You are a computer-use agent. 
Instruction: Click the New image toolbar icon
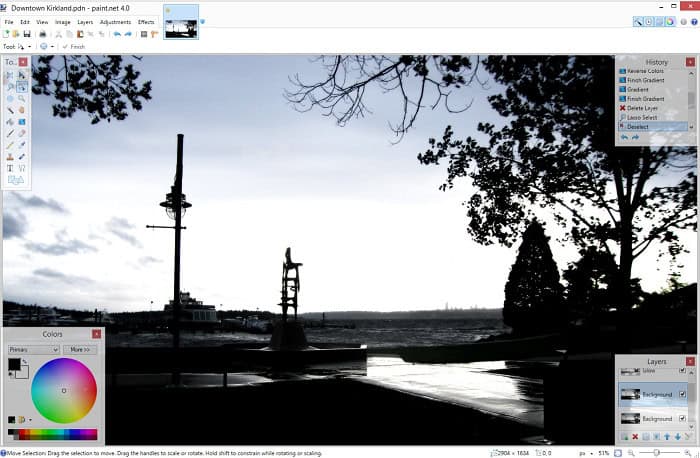pyautogui.click(x=6, y=34)
